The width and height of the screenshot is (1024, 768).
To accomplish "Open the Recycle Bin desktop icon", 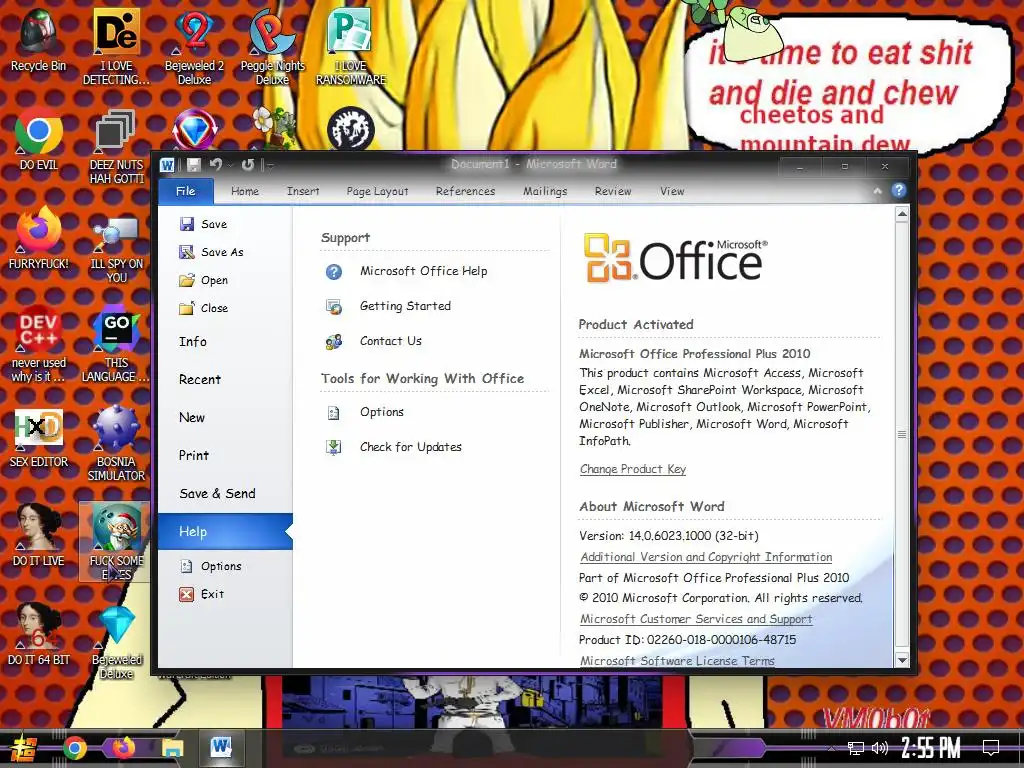I will 38,40.
